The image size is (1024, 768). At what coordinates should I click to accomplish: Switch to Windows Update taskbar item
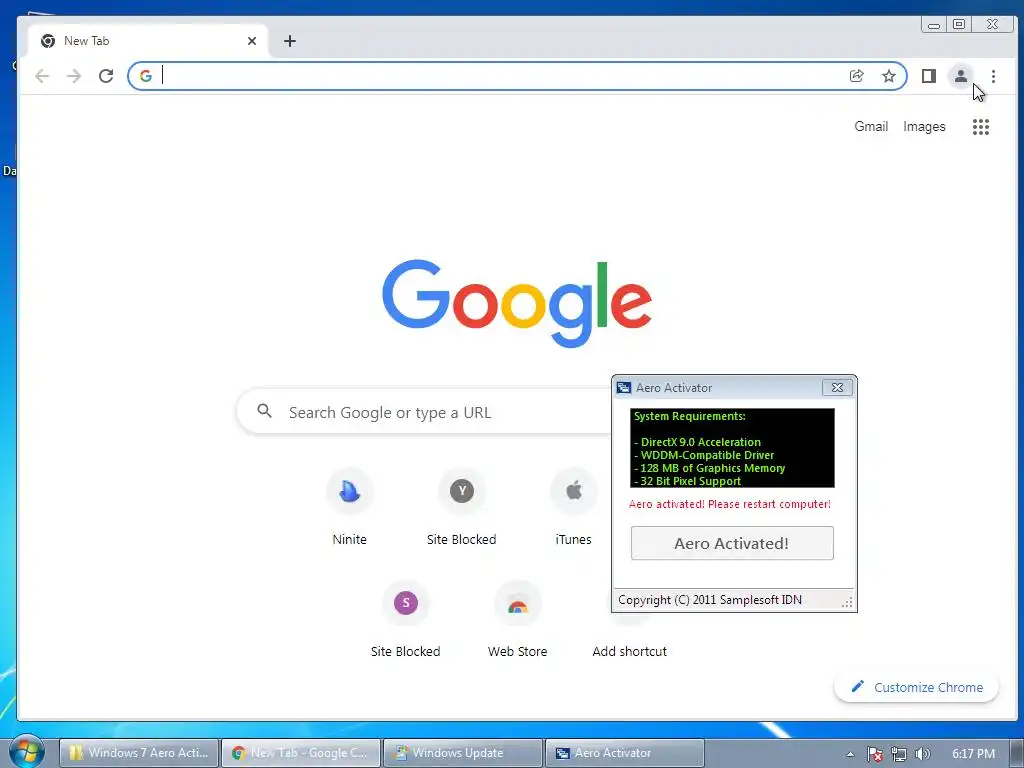point(463,752)
